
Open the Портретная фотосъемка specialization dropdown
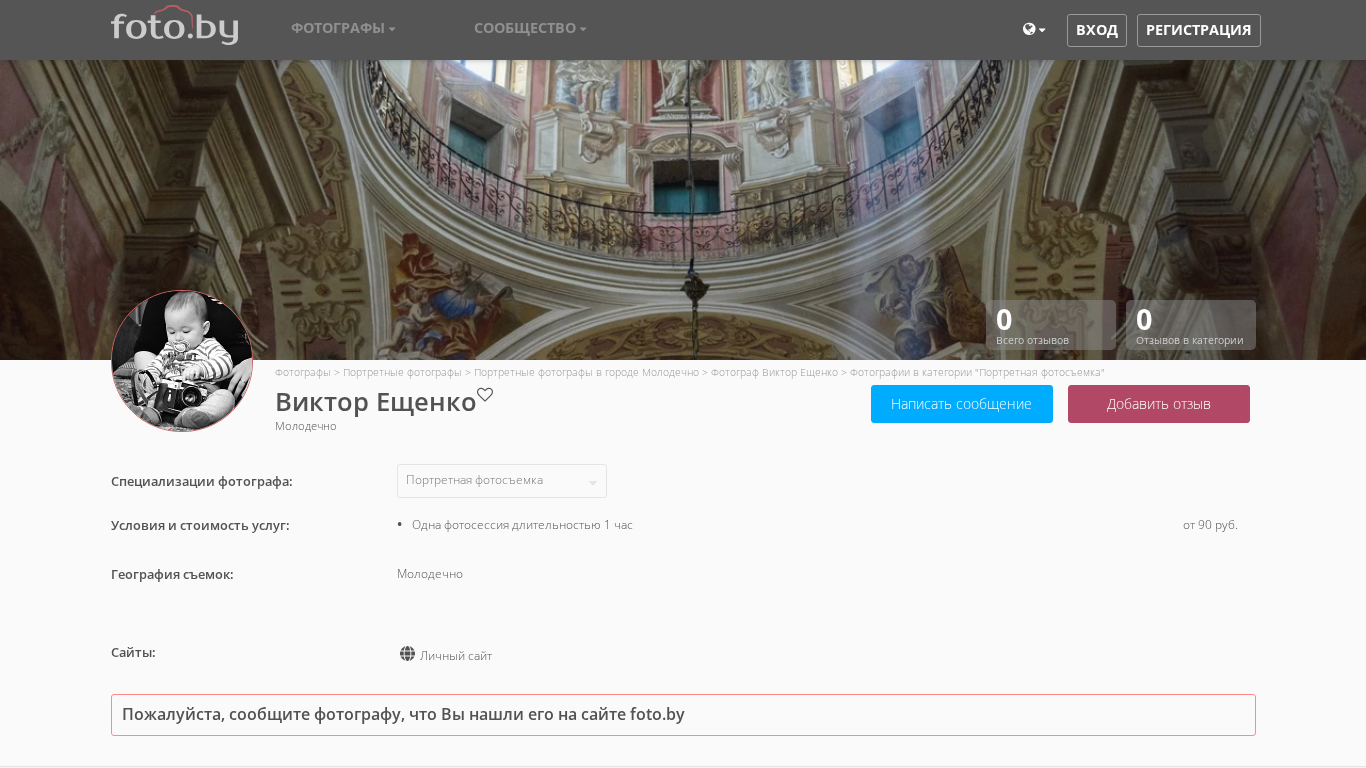pyautogui.click(x=502, y=481)
